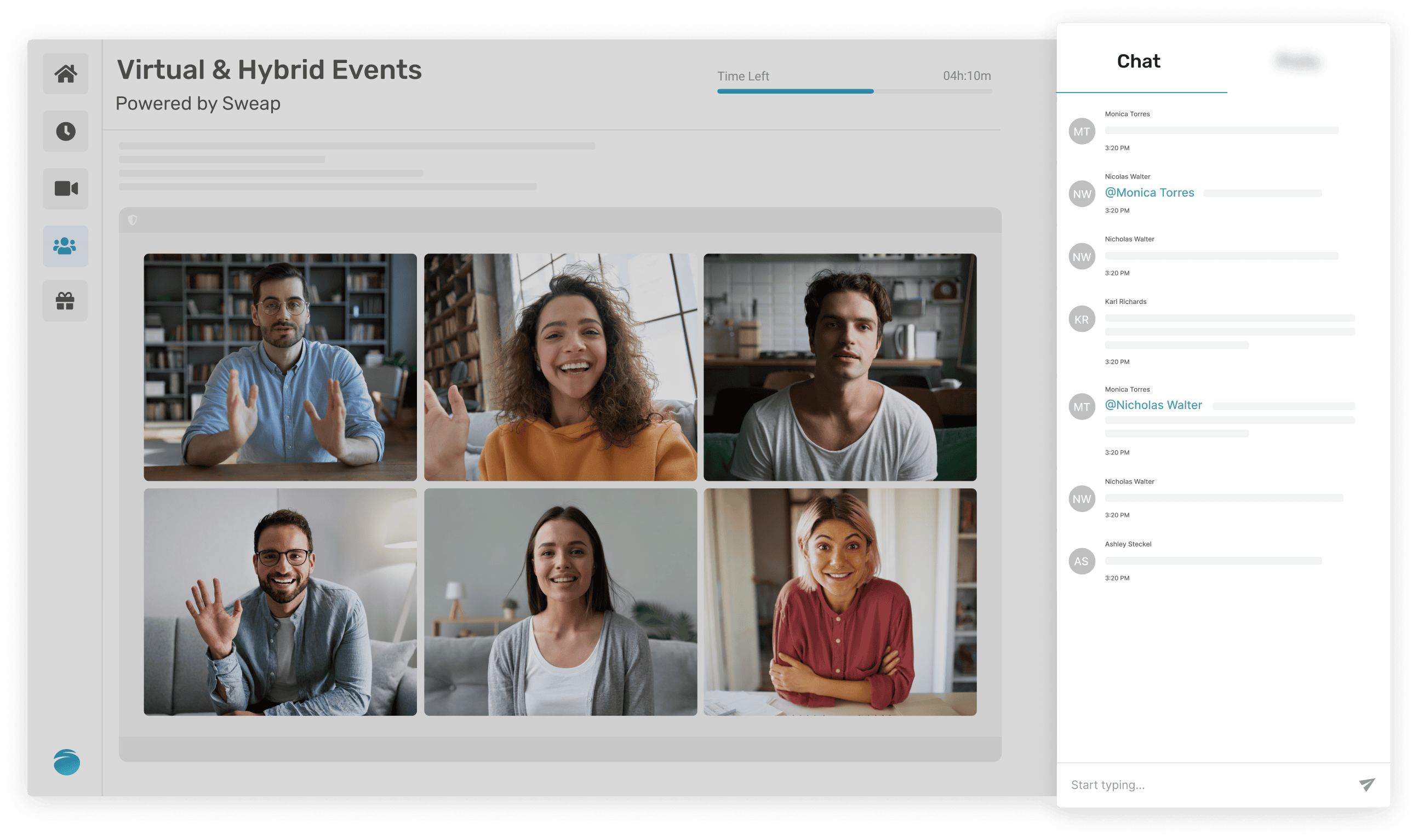Click the shield icon above video grid
Image resolution: width=1418 pixels, height=840 pixels.
[133, 220]
